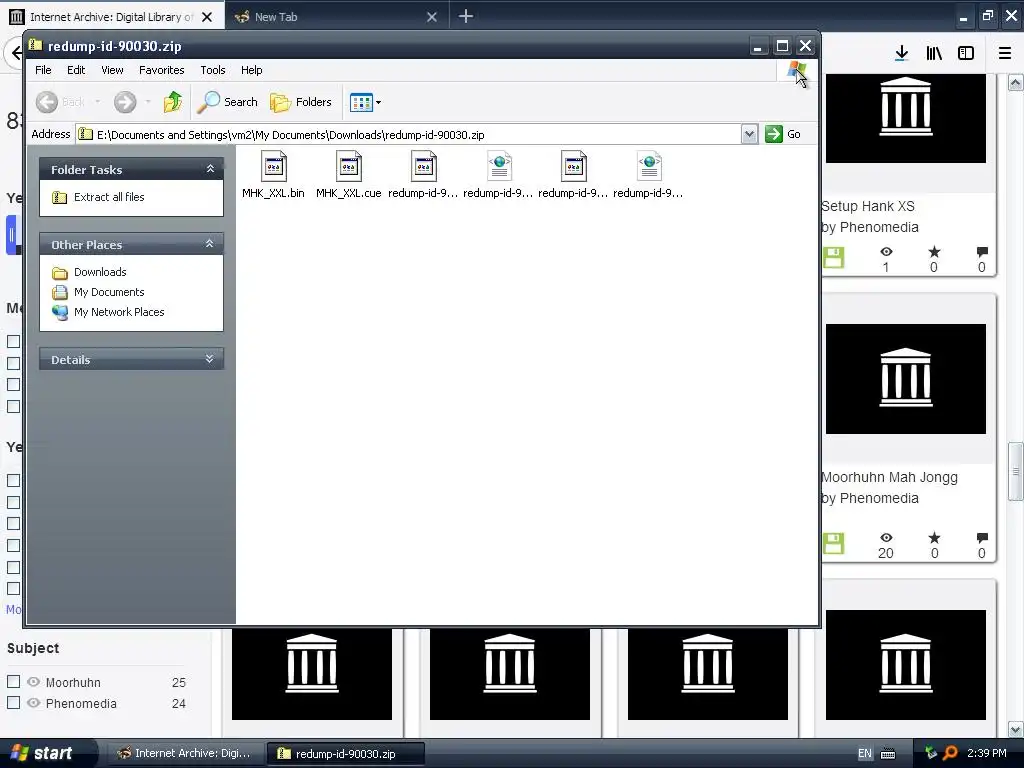Open the Firefox library icon

point(934,54)
